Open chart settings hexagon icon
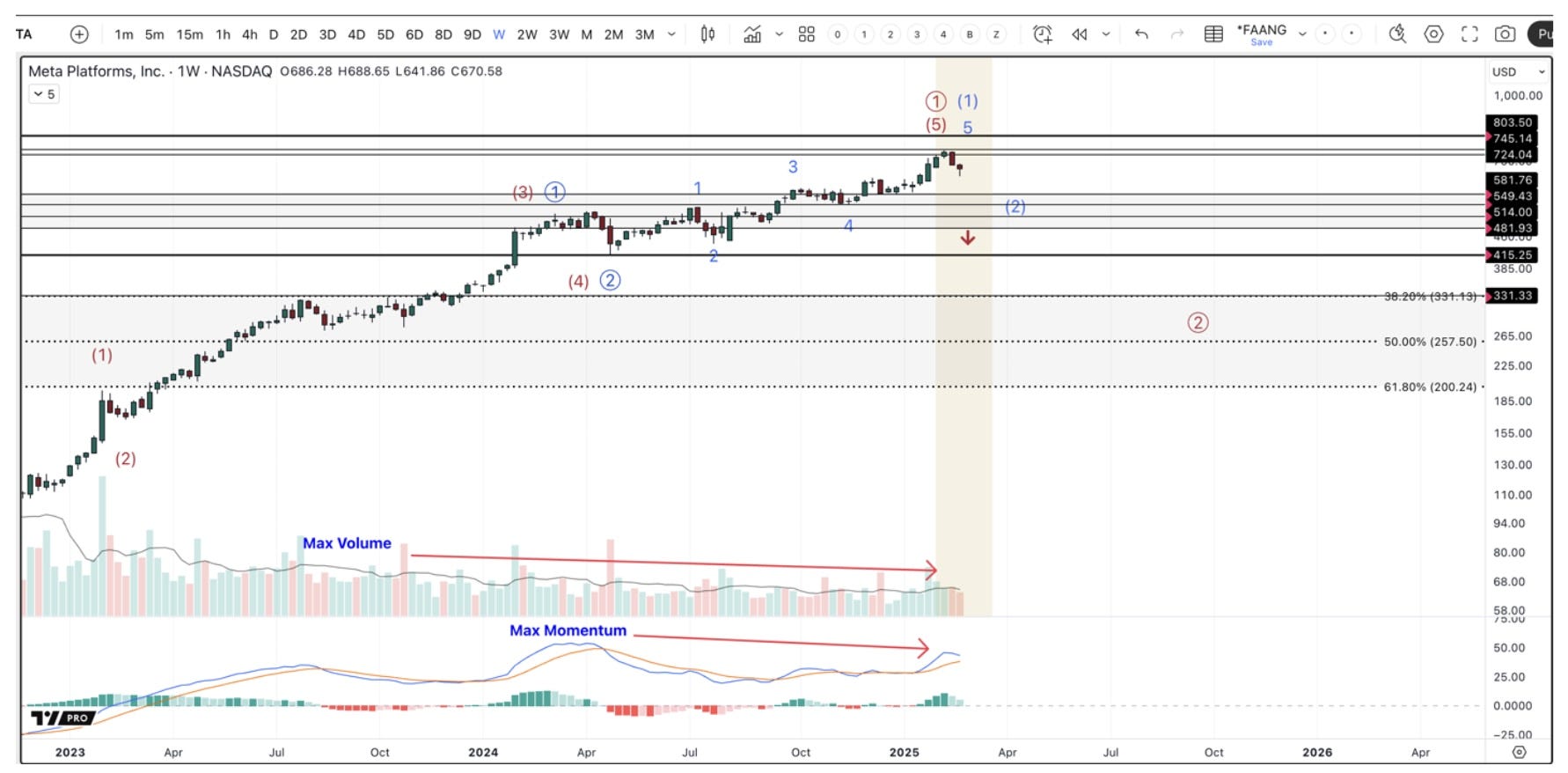1568x773 pixels. pyautogui.click(x=1433, y=34)
